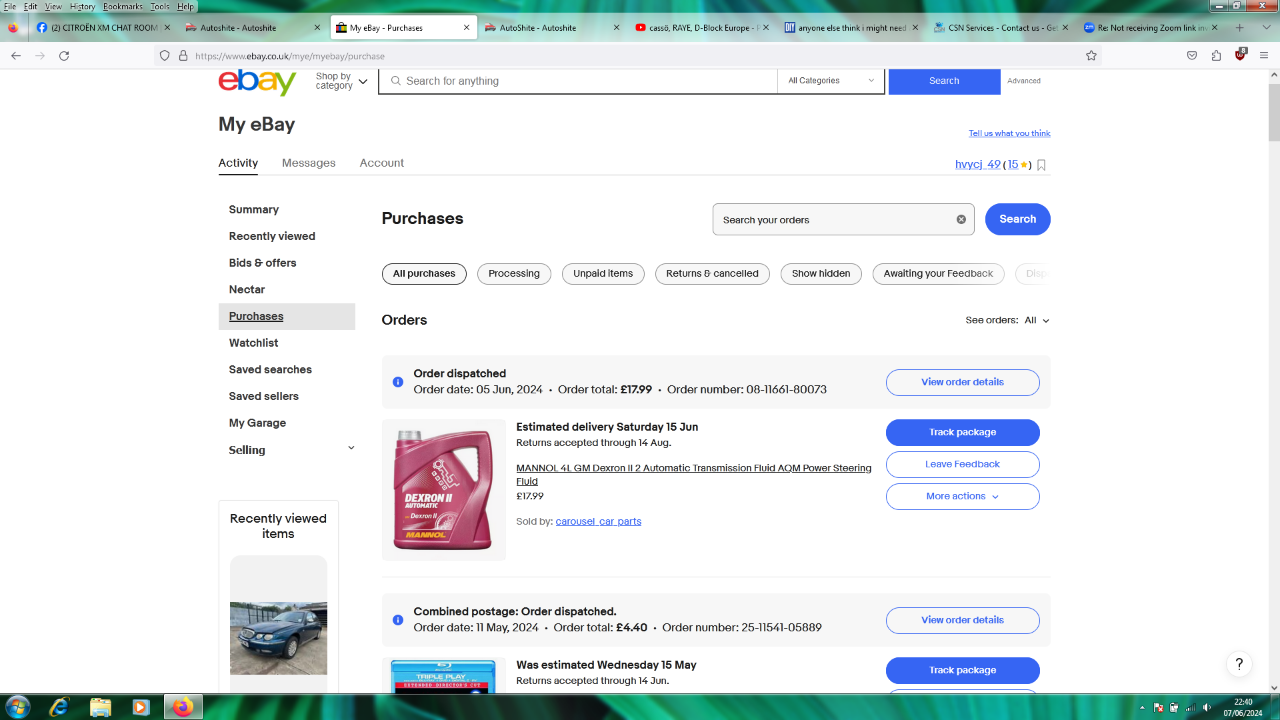This screenshot has width=1280, height=720.
Task: Expand the Shop by category dropdown
Action: tap(341, 81)
